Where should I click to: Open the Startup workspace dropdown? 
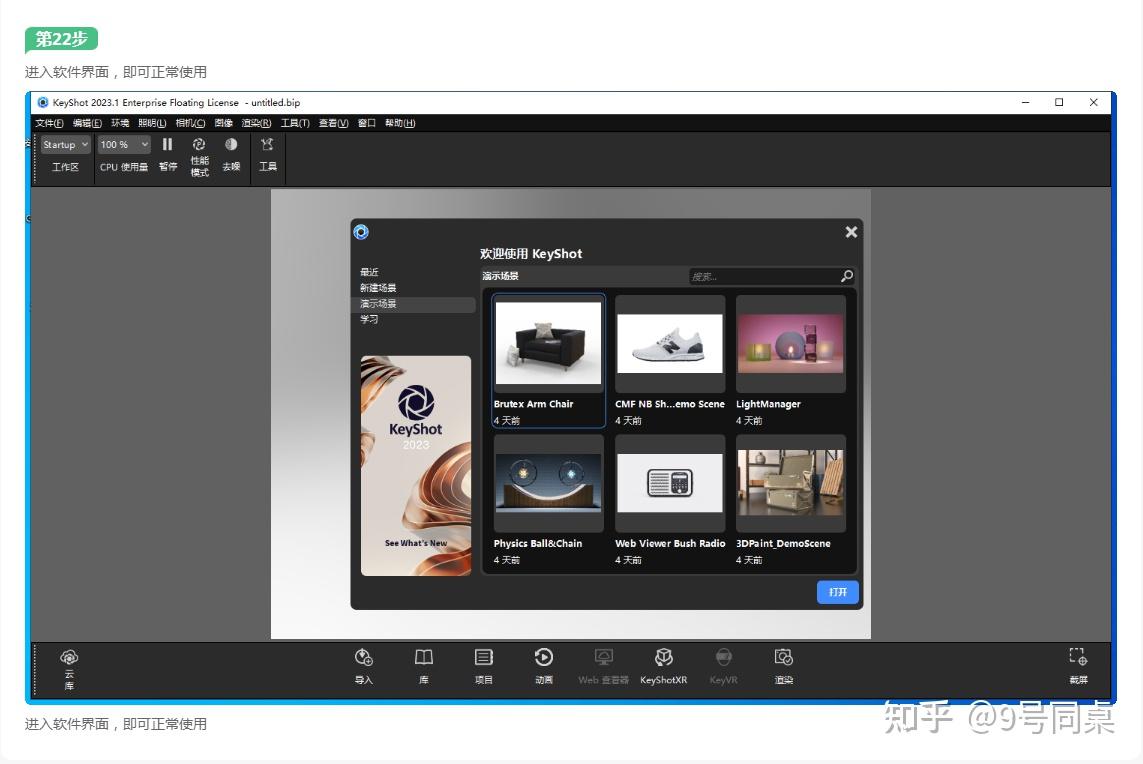click(63, 144)
